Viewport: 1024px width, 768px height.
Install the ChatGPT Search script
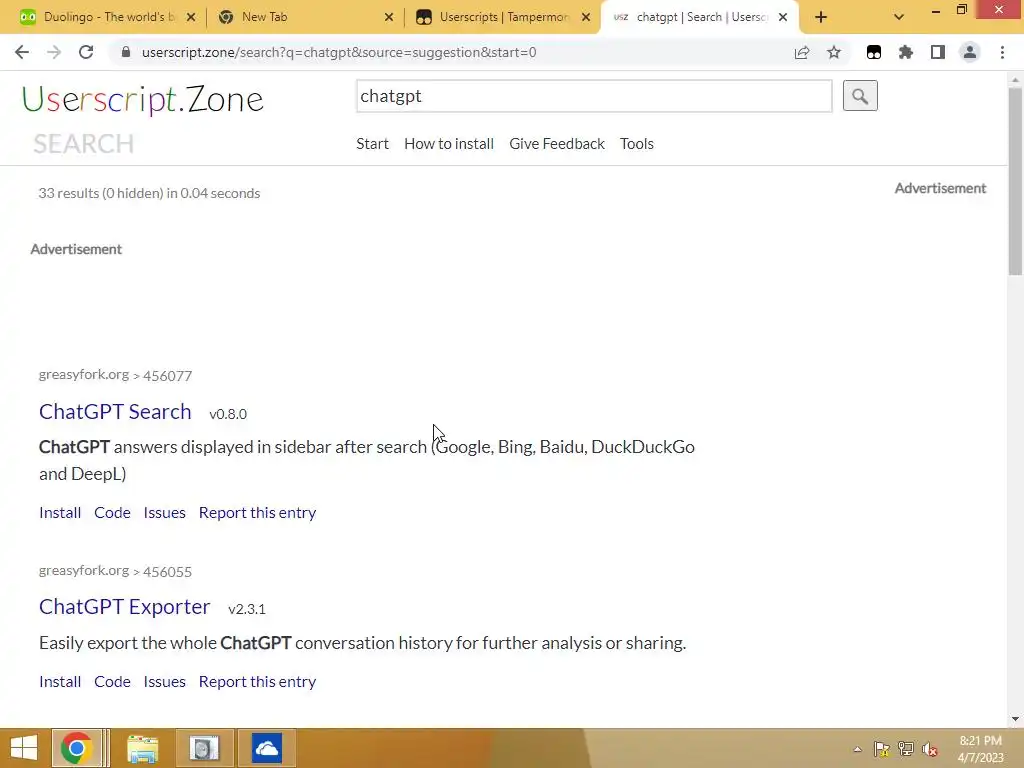(x=60, y=513)
